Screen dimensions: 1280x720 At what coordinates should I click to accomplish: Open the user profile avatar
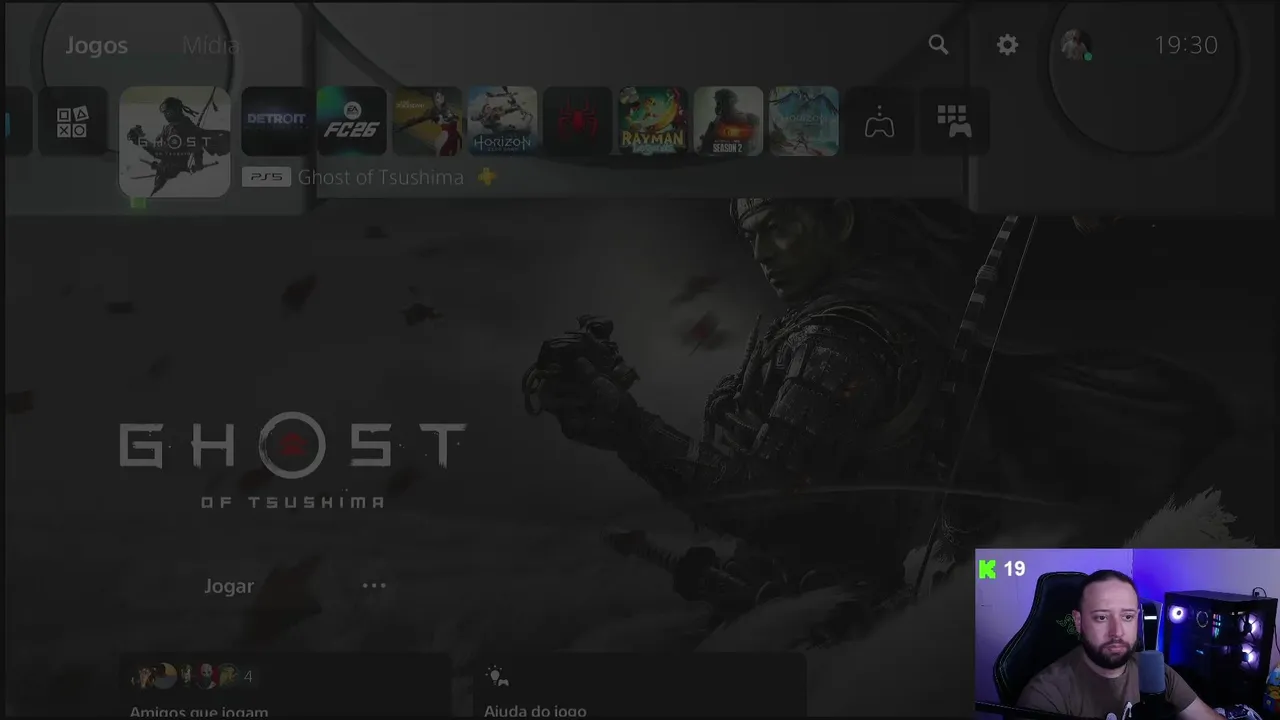pyautogui.click(x=1076, y=45)
